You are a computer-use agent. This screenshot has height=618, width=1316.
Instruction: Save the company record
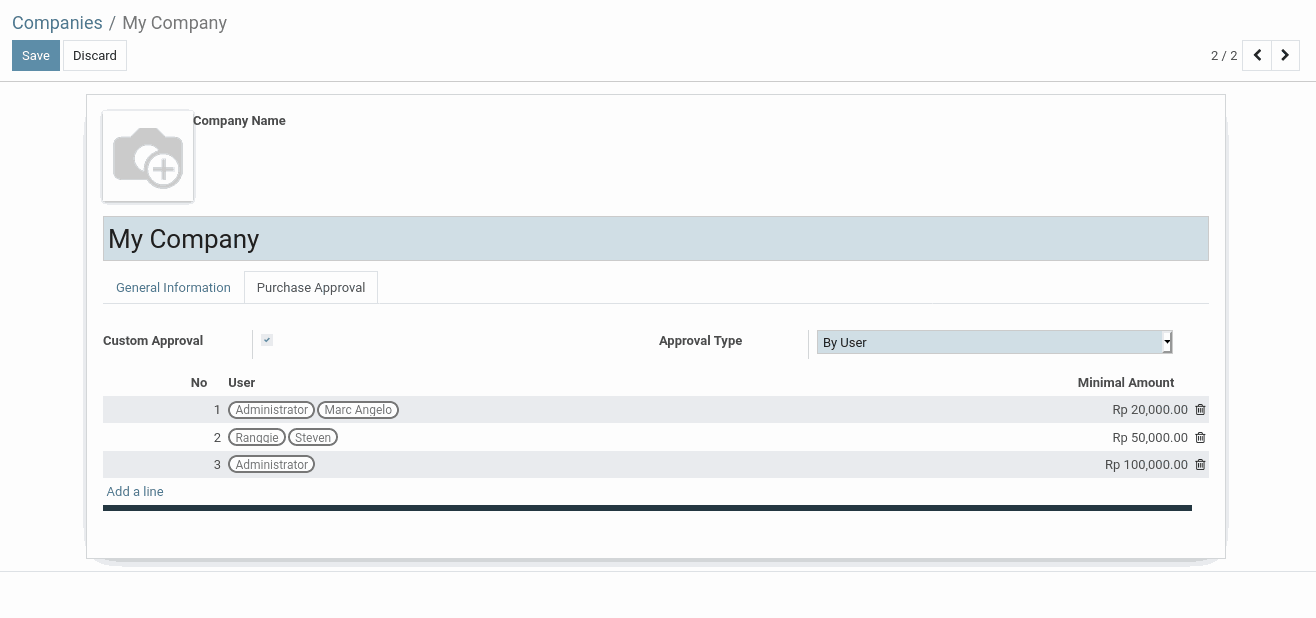tap(36, 56)
